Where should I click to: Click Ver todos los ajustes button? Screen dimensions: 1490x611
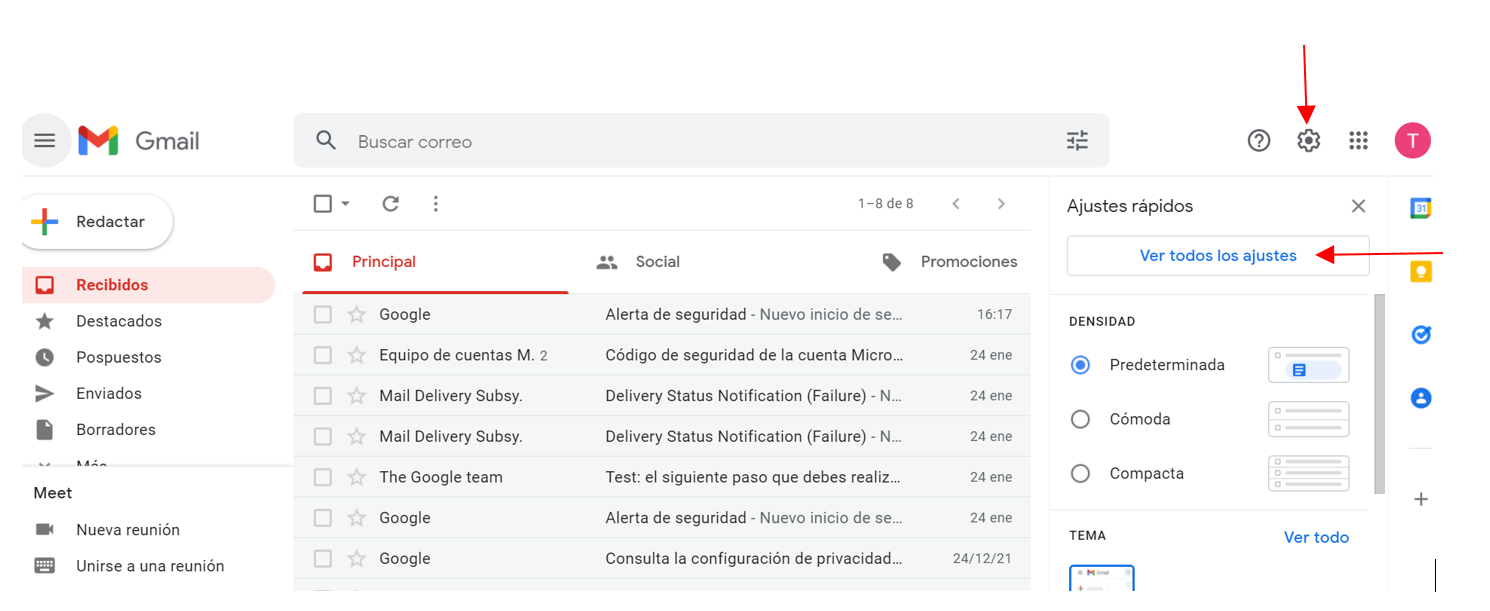coord(1217,256)
